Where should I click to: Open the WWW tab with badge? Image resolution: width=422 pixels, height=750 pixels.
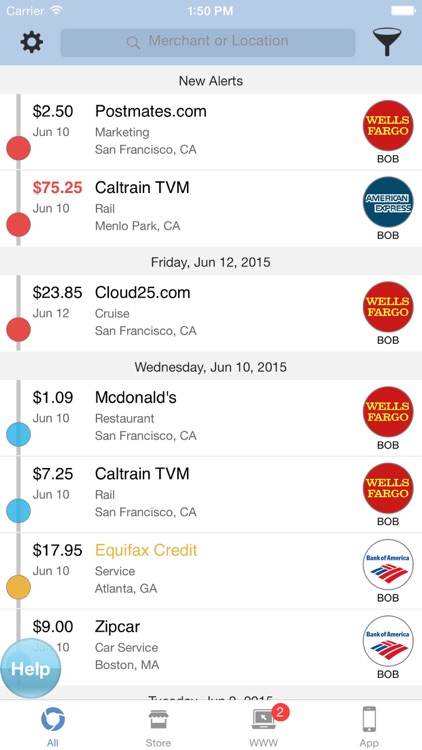pos(264,727)
